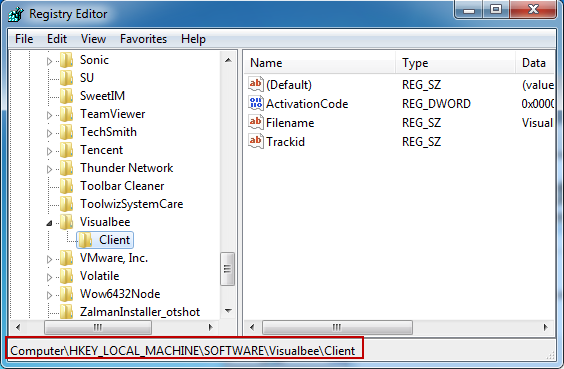Image resolution: width=564 pixels, height=369 pixels.
Task: Select the Thunder Network folder icon
Action: tap(67, 168)
